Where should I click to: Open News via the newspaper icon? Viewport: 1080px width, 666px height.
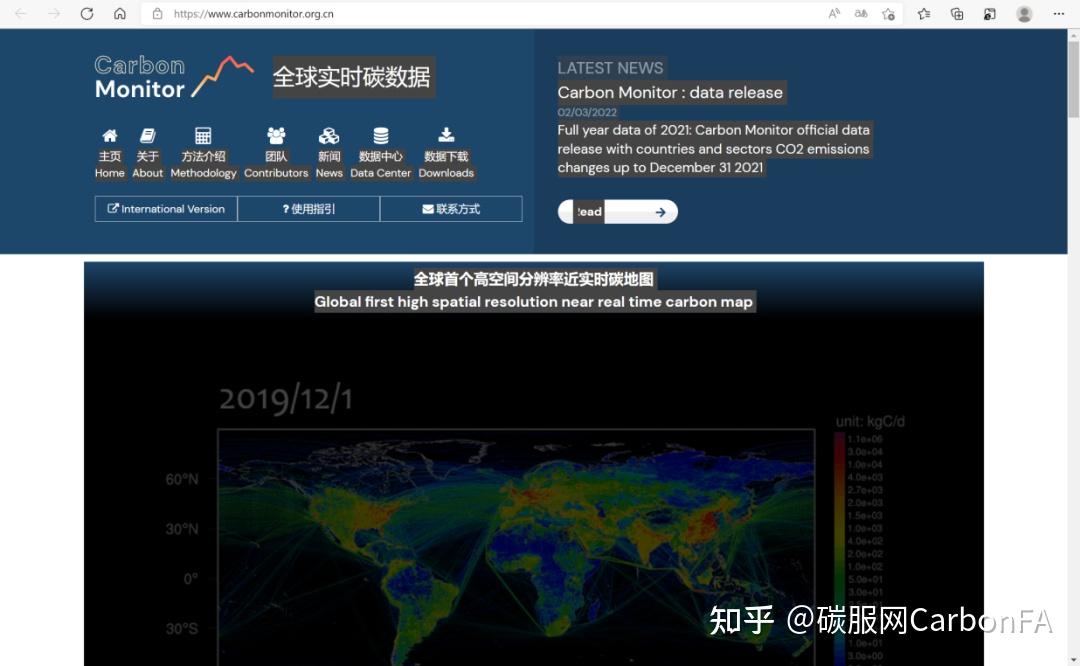[x=329, y=136]
